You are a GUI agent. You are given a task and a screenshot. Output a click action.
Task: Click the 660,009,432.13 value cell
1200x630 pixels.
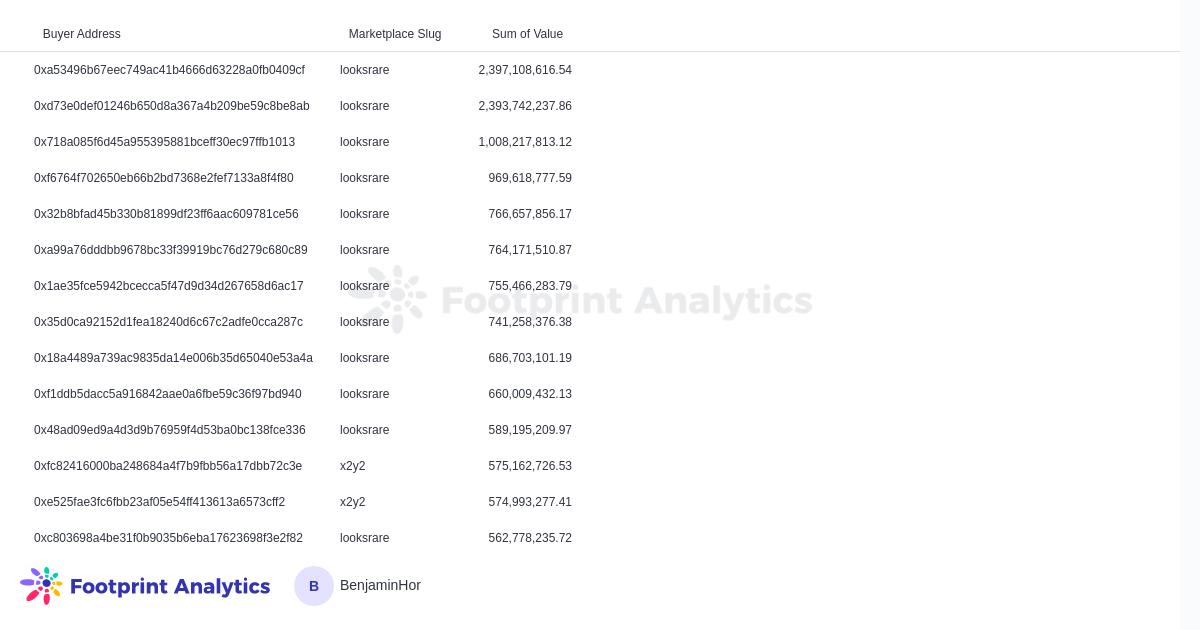pyautogui.click(x=530, y=394)
